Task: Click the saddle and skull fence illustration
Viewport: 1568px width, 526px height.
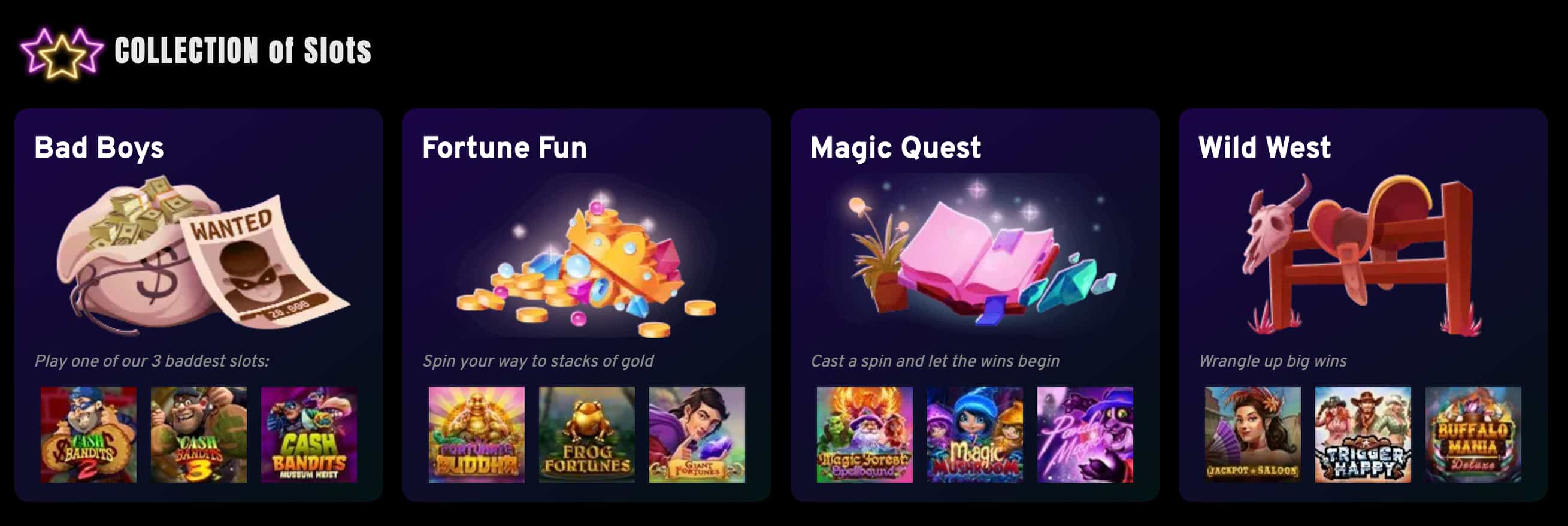Action: click(1361, 255)
